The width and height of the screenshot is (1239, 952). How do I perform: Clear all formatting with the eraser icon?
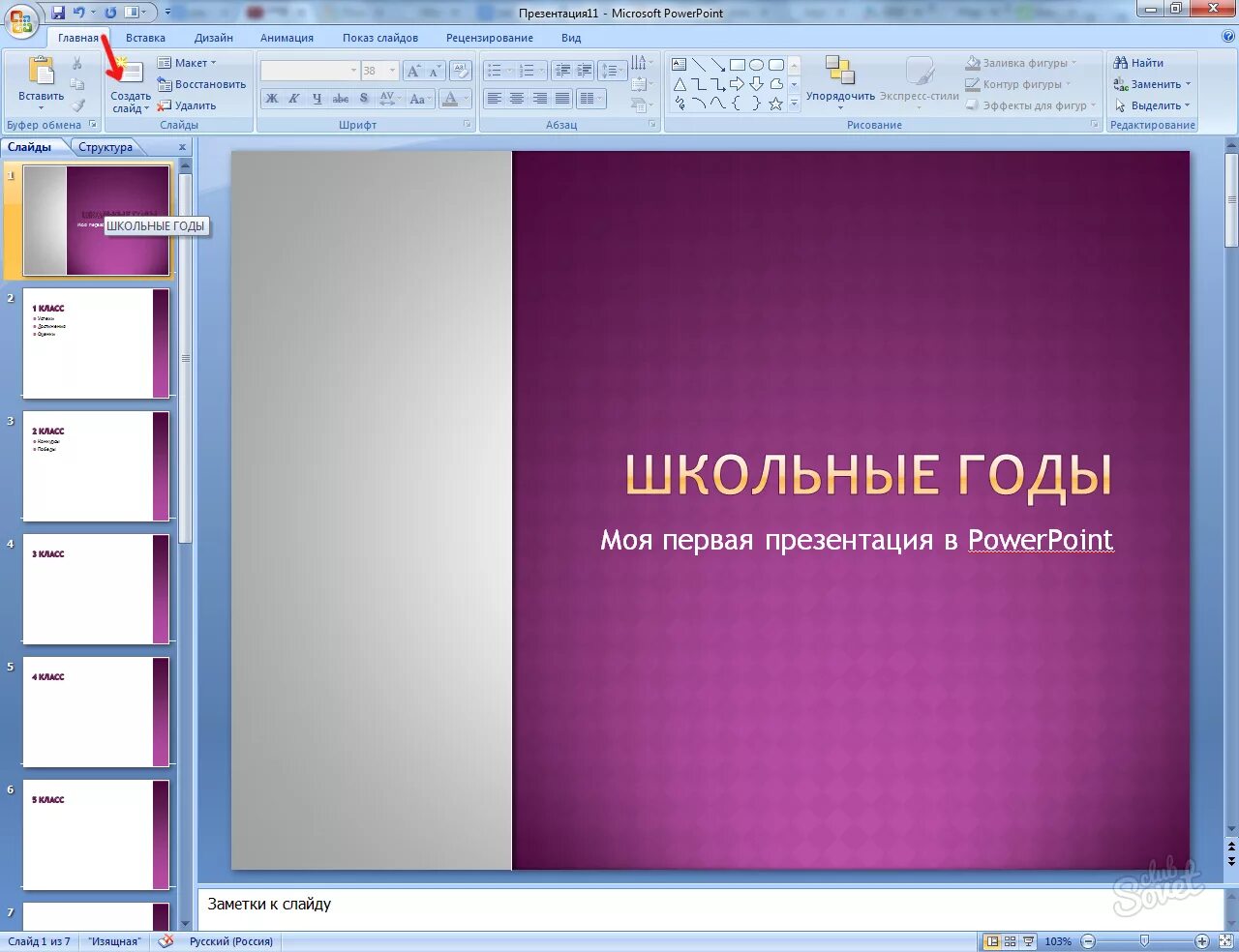[462, 71]
